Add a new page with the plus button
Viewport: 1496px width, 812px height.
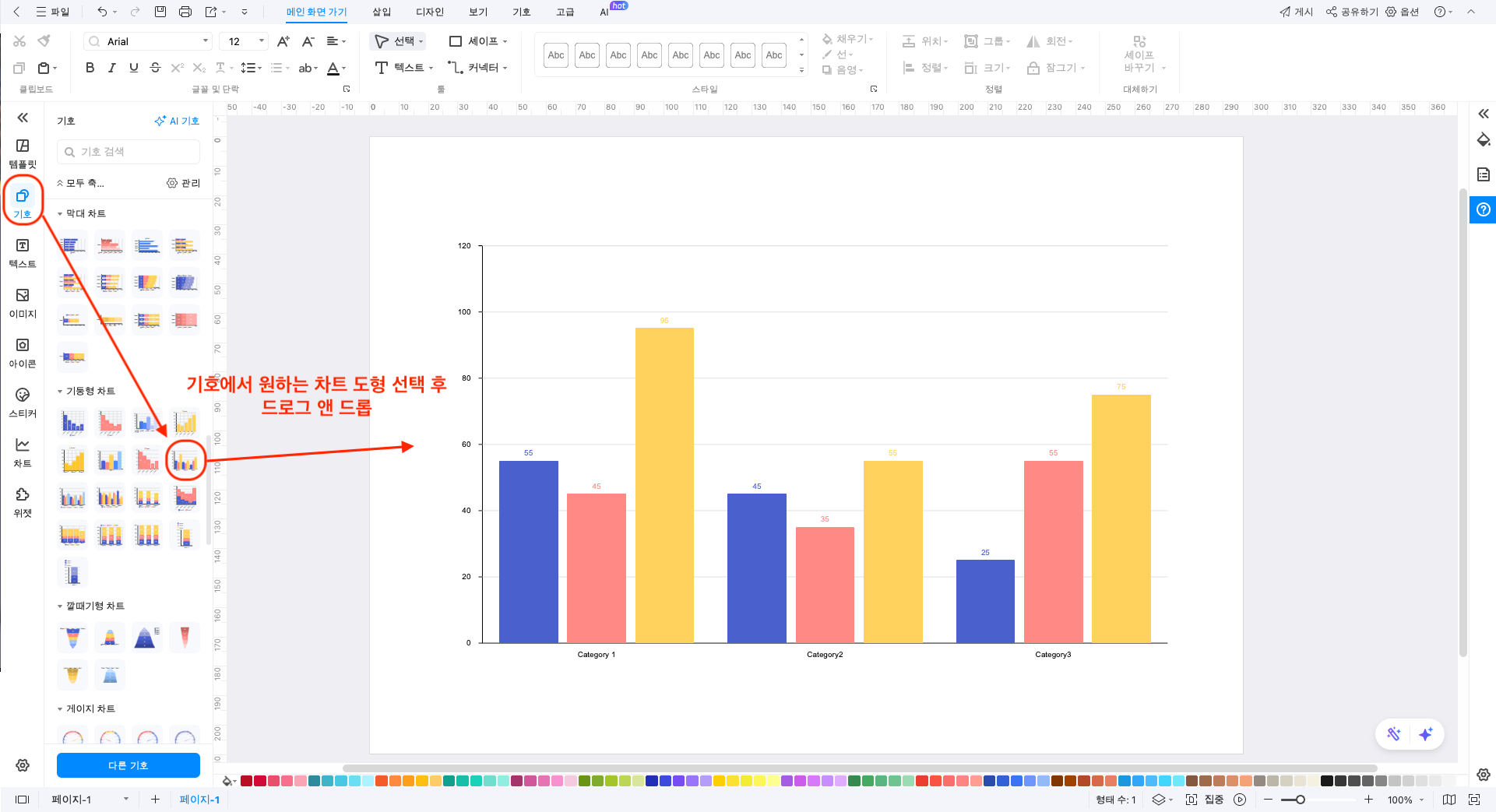(x=155, y=800)
